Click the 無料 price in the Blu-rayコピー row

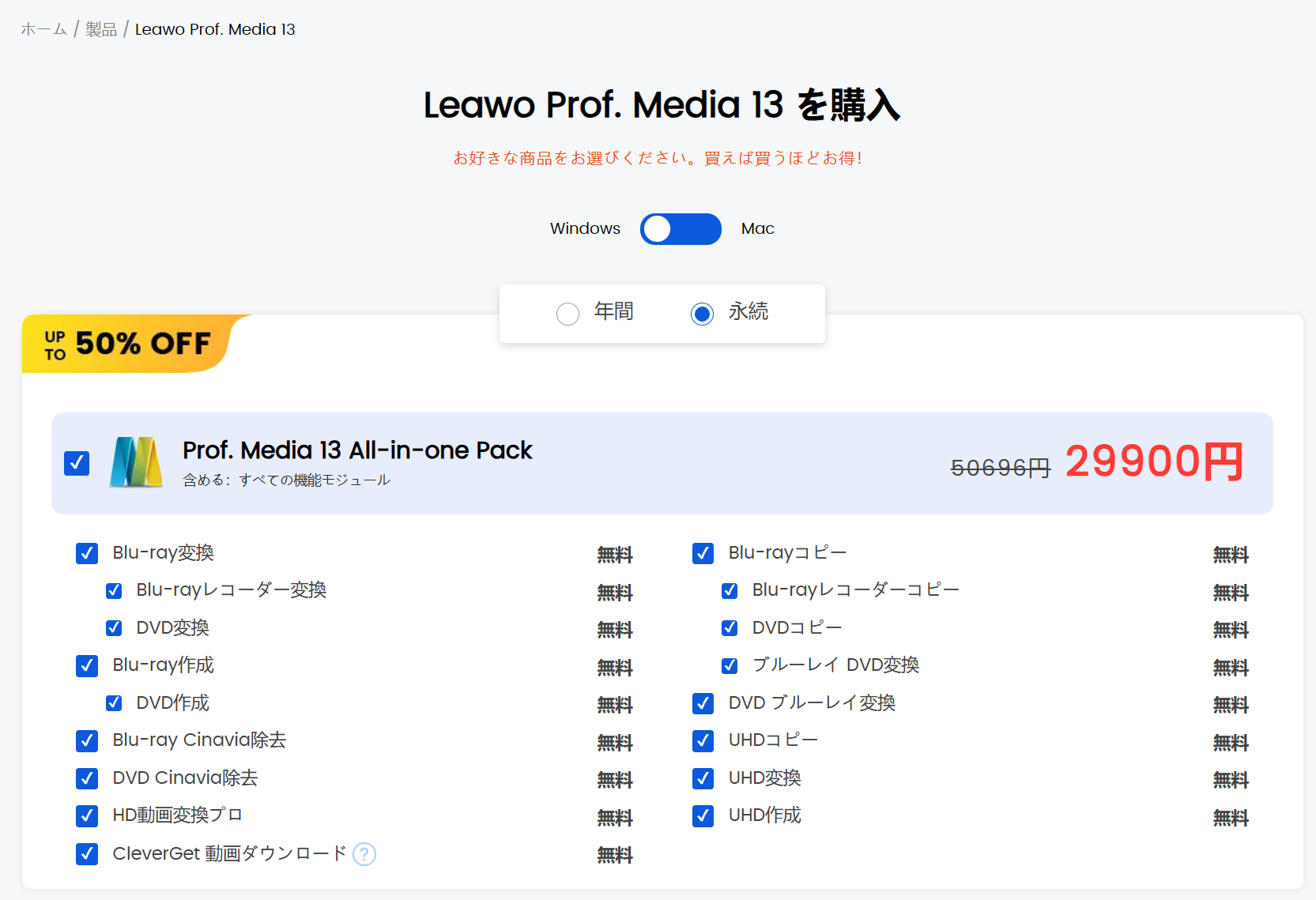pos(1231,555)
